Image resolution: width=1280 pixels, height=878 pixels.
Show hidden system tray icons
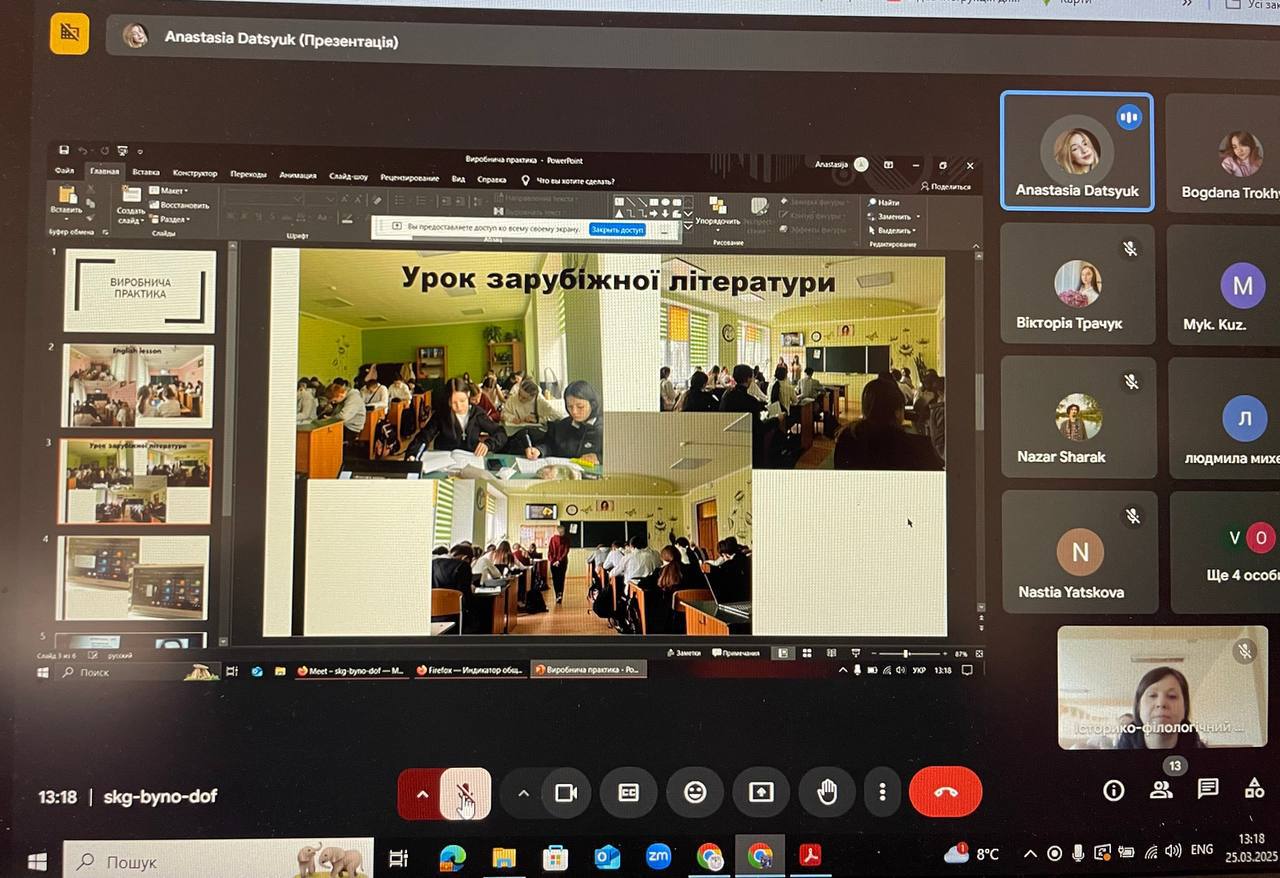coord(1030,854)
